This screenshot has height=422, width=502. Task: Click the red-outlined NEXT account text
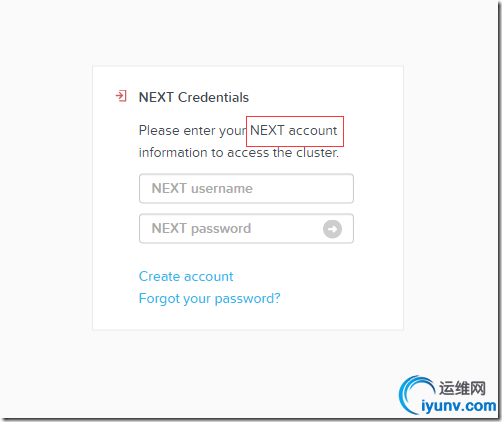point(294,130)
